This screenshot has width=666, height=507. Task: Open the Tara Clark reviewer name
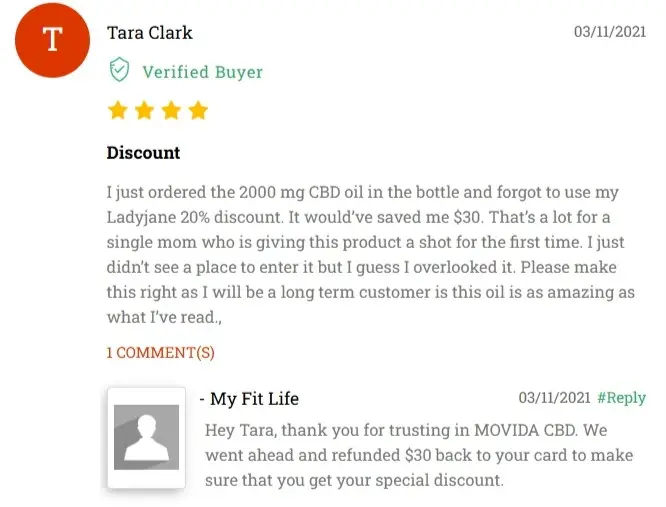149,32
